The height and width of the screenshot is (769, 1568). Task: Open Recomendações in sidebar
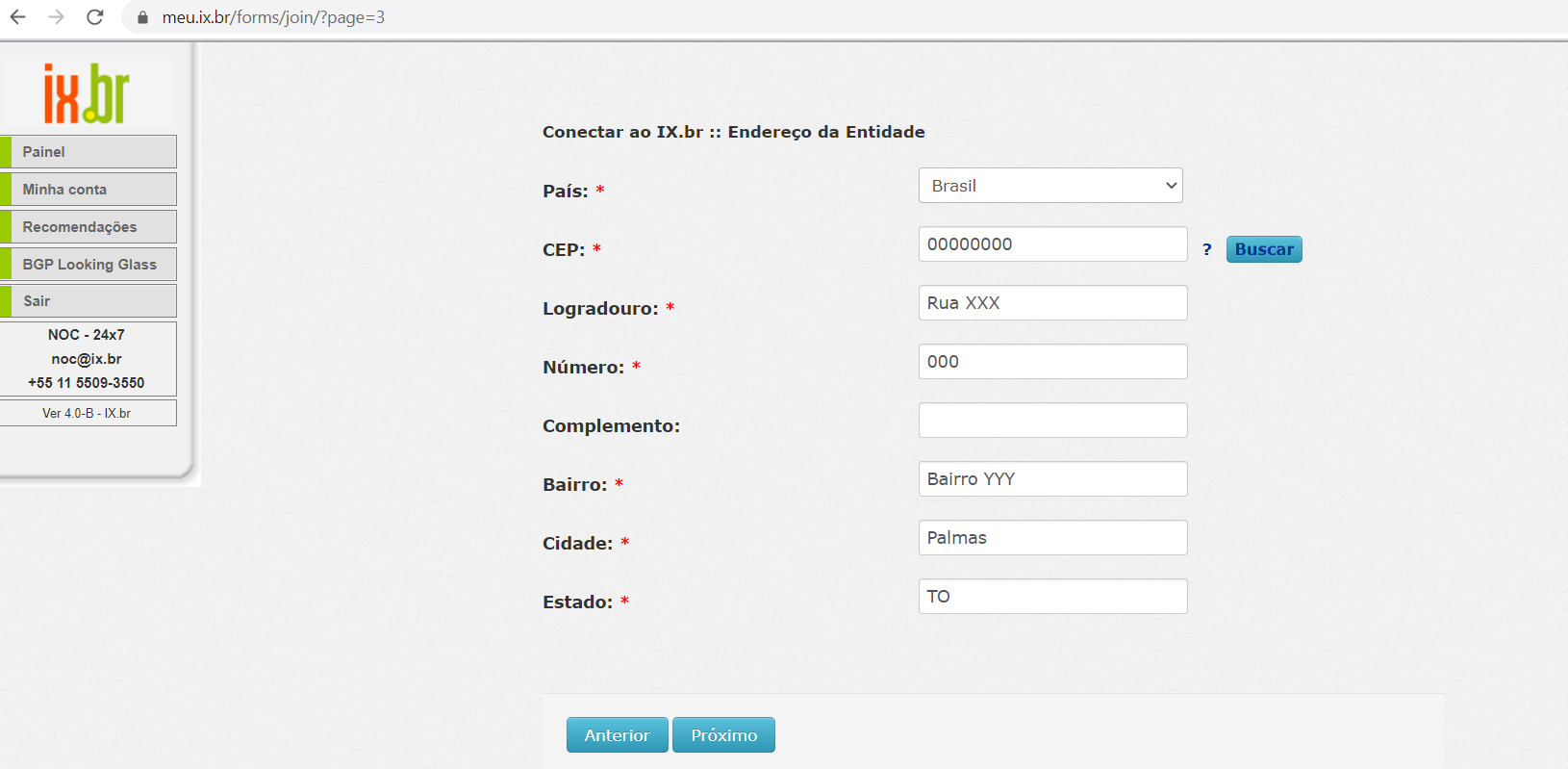(x=89, y=227)
